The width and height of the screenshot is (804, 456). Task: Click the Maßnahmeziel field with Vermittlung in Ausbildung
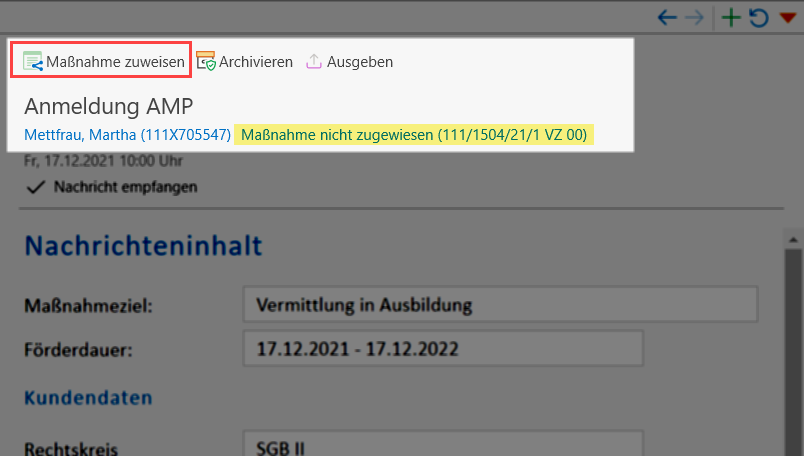pyautogui.click(x=500, y=305)
